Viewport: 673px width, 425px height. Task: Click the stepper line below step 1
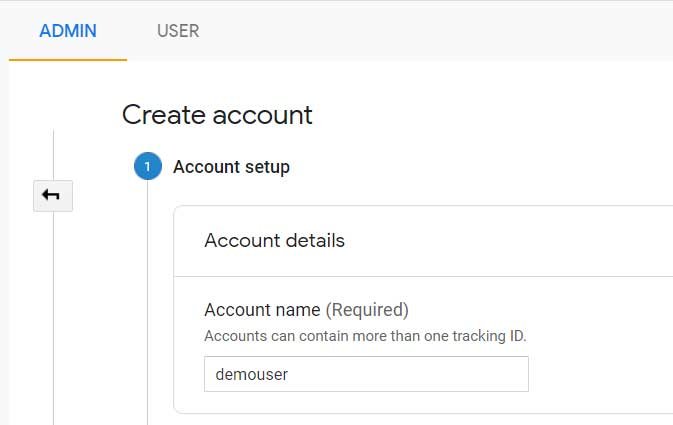[x=147, y=300]
